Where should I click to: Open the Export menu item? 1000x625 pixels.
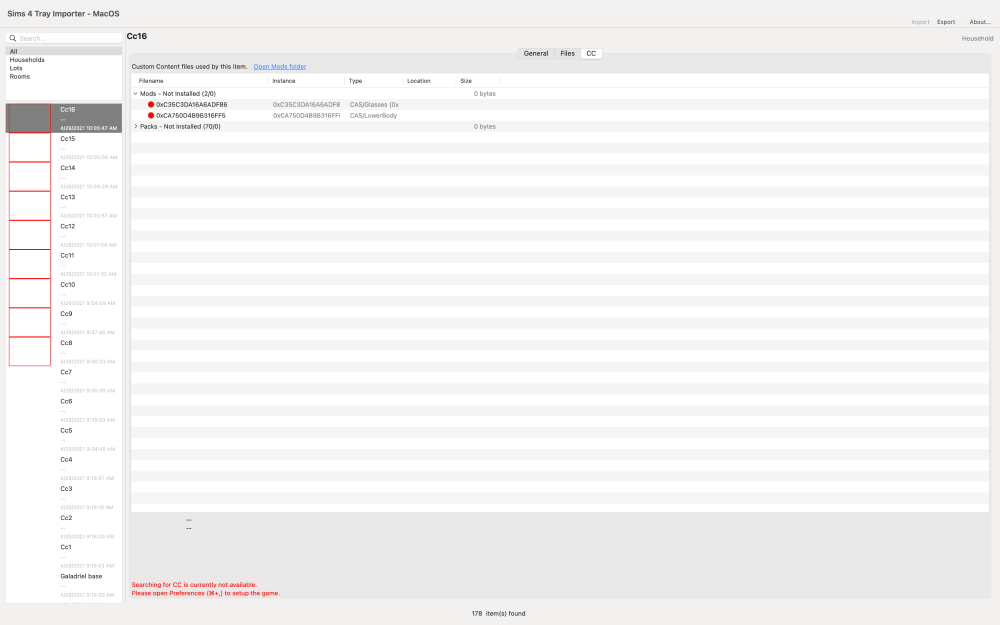tap(946, 22)
